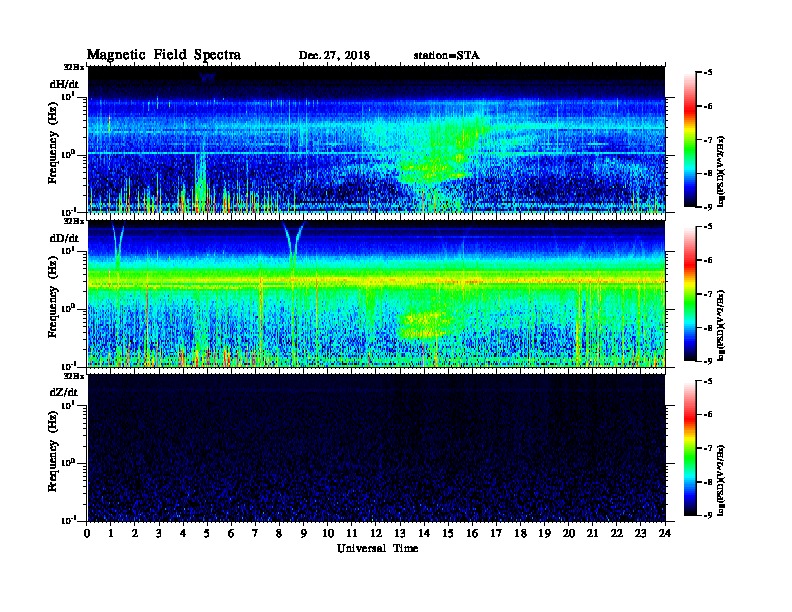Click hour tick label "1" on time axis
792x612 pixels.
(111, 533)
